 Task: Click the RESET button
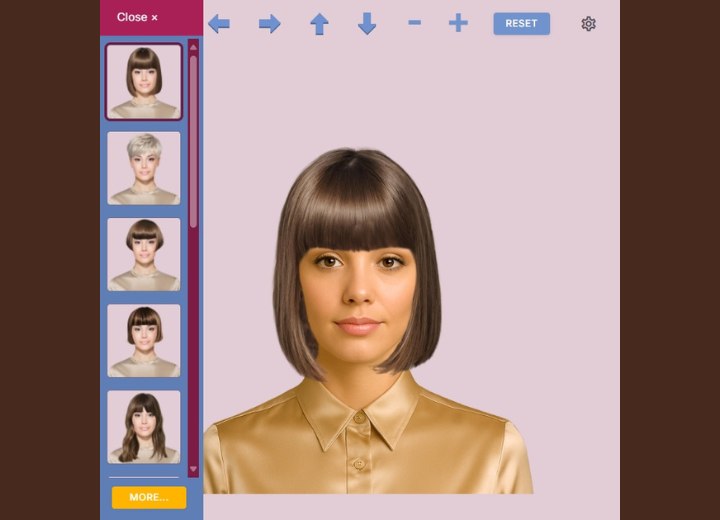click(x=522, y=23)
